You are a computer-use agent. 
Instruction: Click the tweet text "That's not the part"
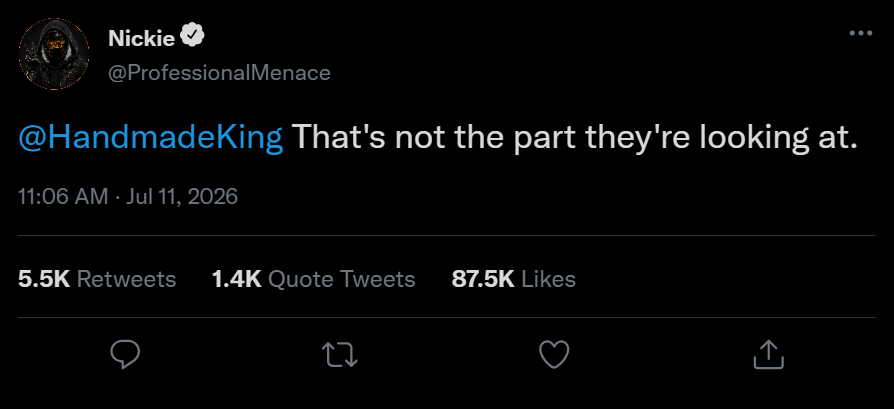tap(434, 138)
